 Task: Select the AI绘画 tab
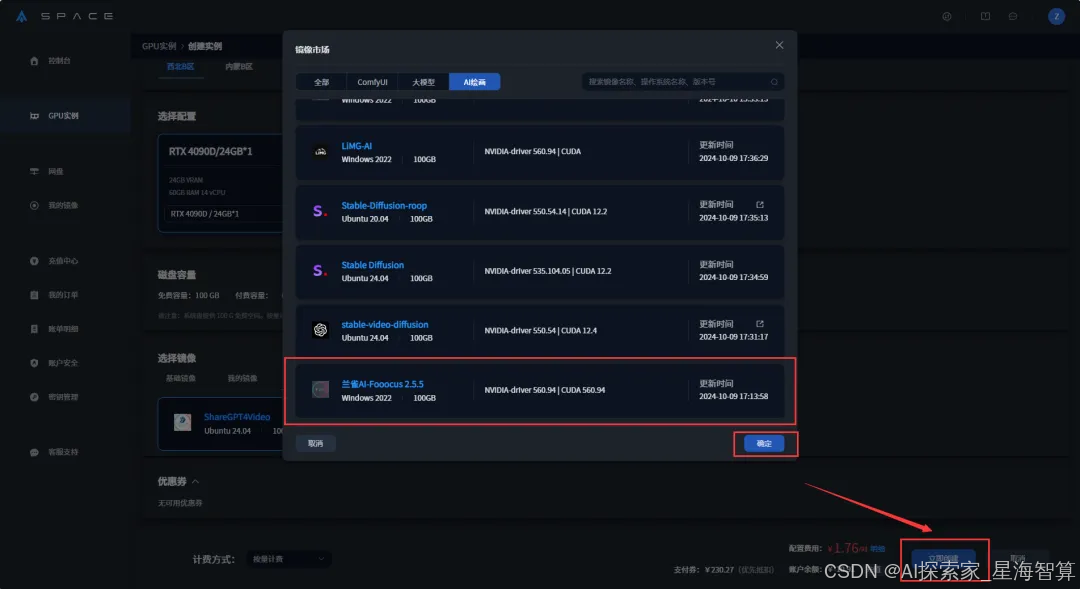coord(475,82)
